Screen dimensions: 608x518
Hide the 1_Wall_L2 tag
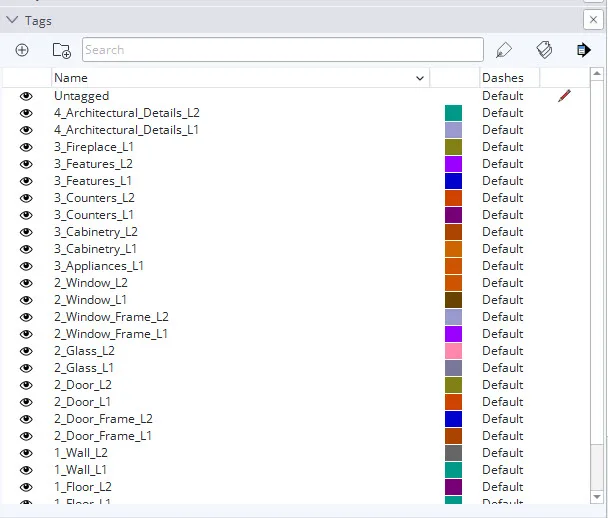(26, 453)
